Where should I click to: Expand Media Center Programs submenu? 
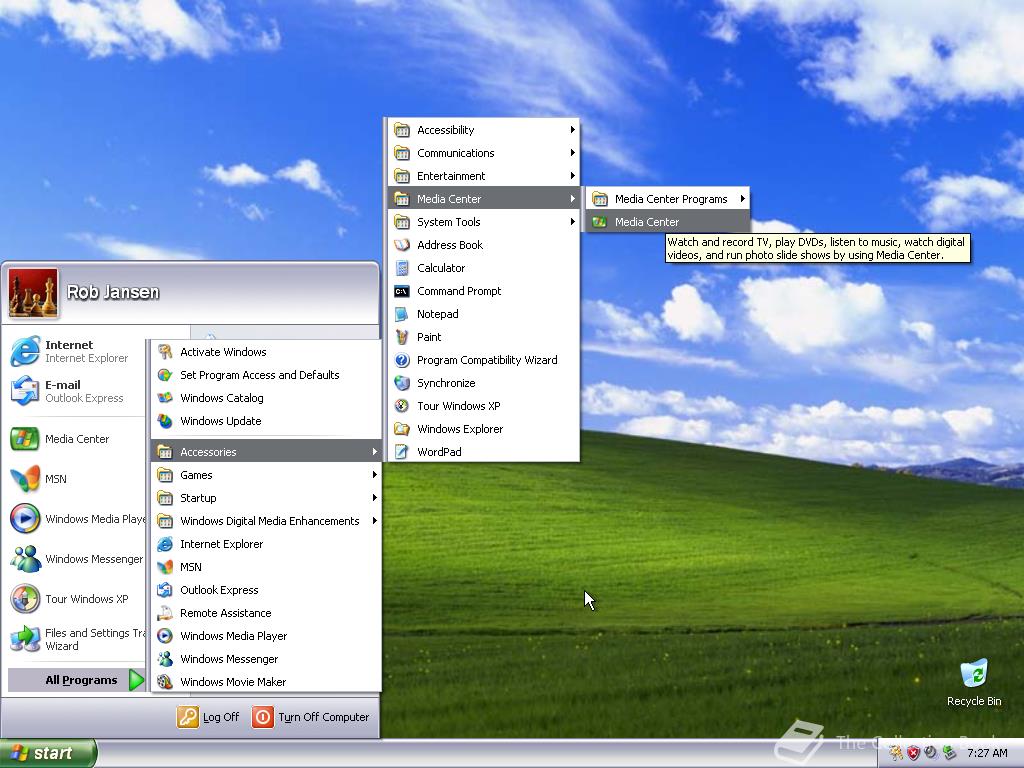tap(667, 199)
